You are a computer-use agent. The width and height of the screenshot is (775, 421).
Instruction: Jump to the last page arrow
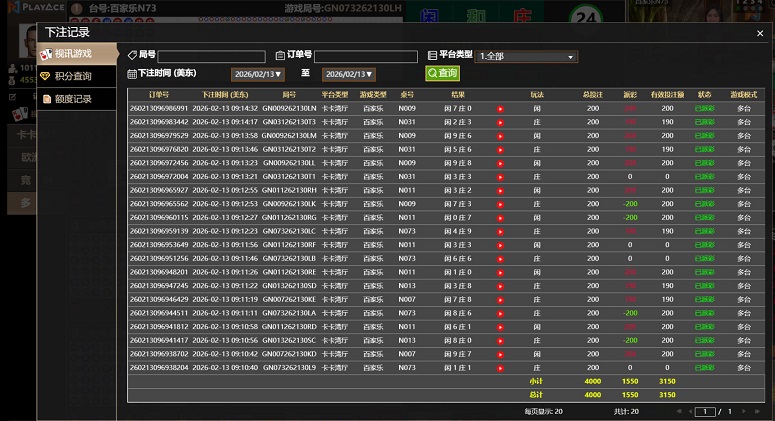pyautogui.click(x=755, y=411)
